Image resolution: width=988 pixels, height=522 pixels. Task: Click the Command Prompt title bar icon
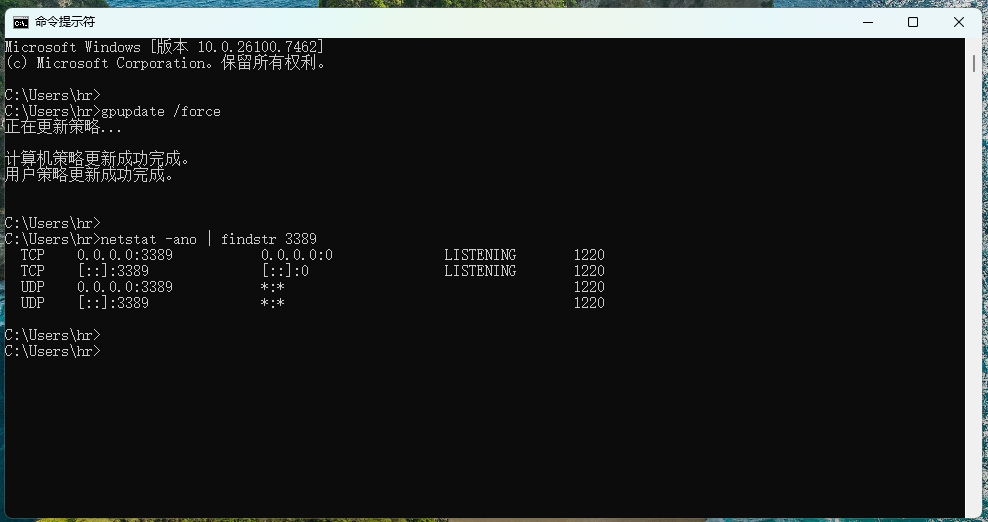click(21, 23)
